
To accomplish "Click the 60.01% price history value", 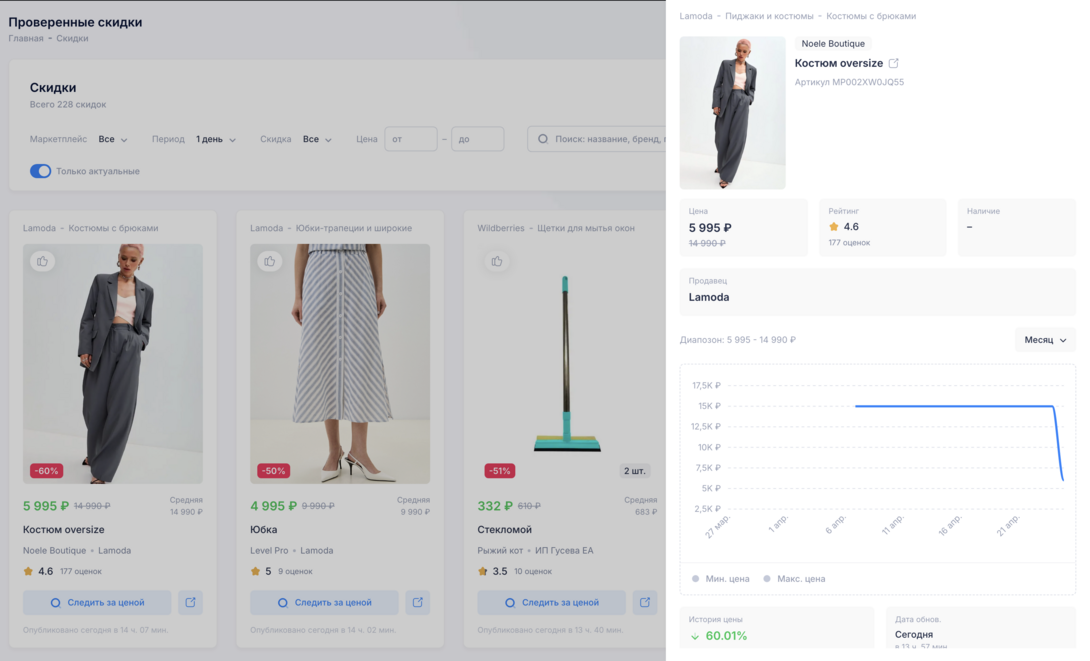I will [x=726, y=636].
